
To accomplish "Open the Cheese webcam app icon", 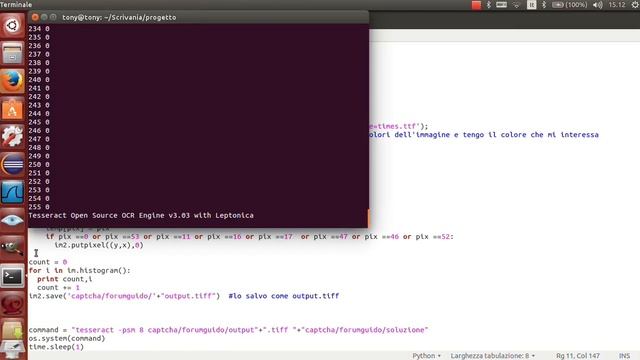I will pos(12,304).
